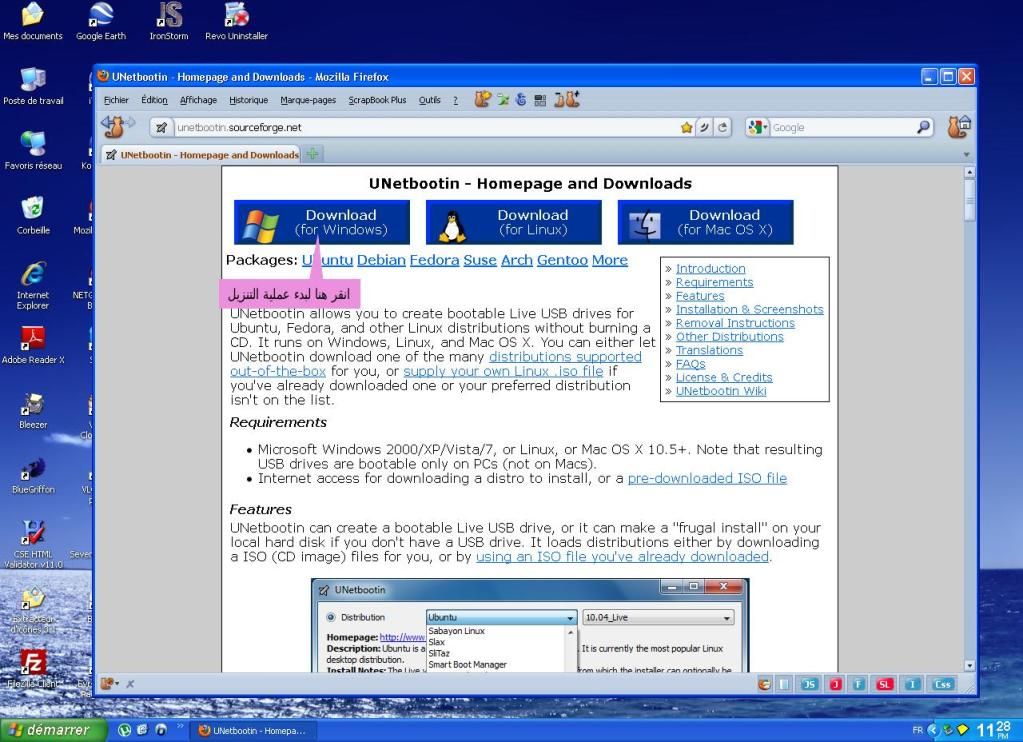This screenshot has height=742, width=1023.
Task: Click the red J status bar icon
Action: pos(836,684)
